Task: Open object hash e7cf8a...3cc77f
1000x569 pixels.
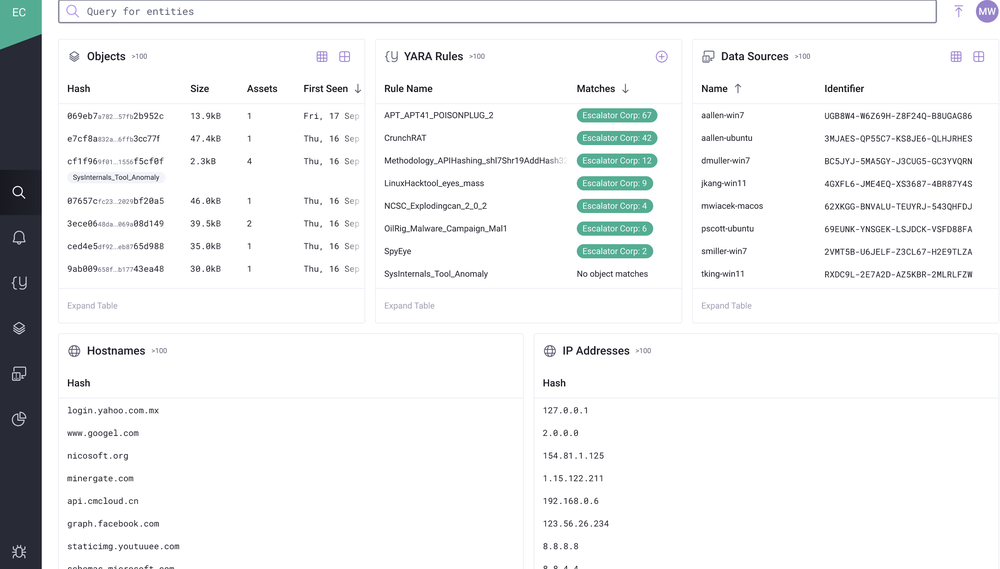Action: pyautogui.click(x=114, y=138)
